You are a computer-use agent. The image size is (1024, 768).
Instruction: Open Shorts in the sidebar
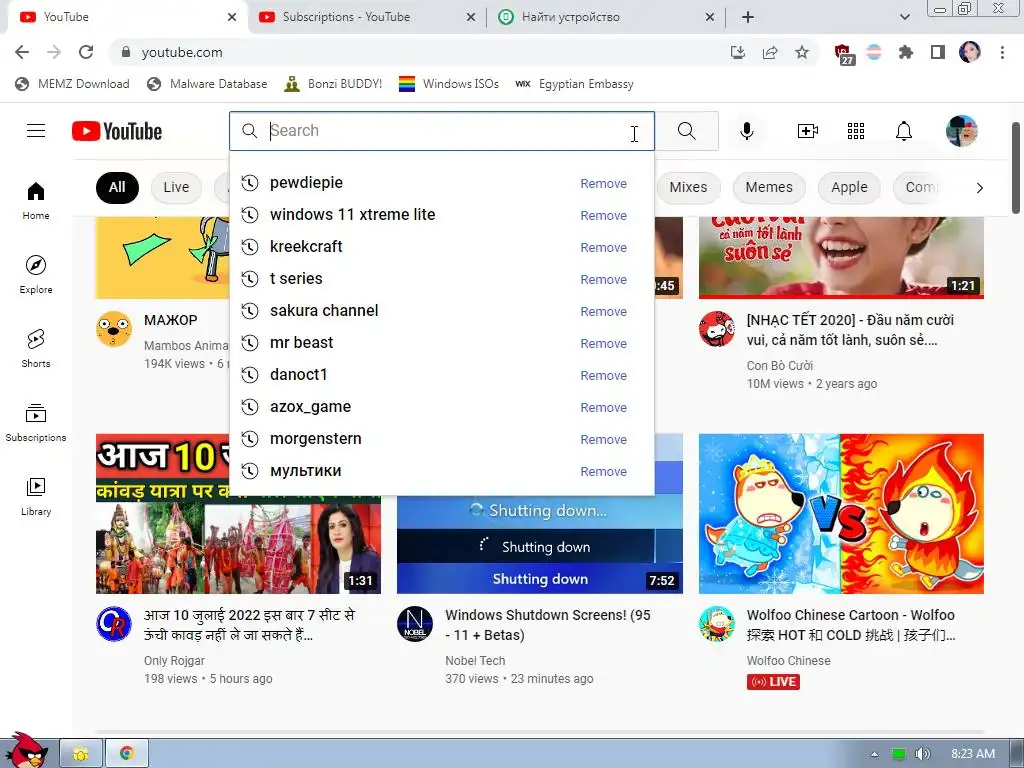pos(36,348)
